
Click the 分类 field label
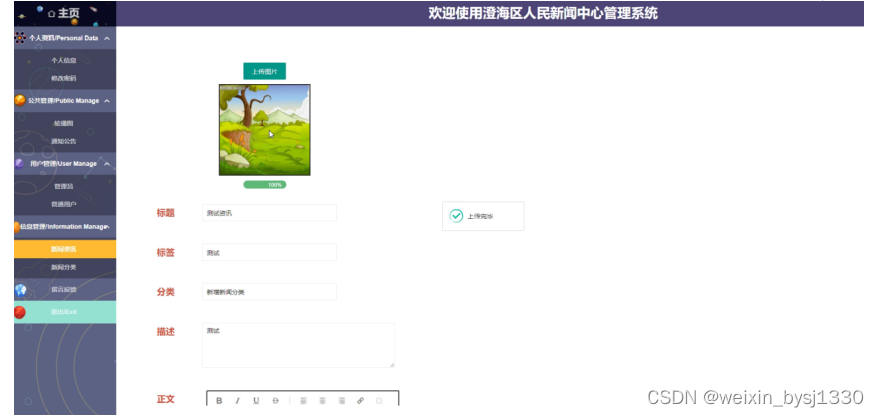(x=165, y=292)
